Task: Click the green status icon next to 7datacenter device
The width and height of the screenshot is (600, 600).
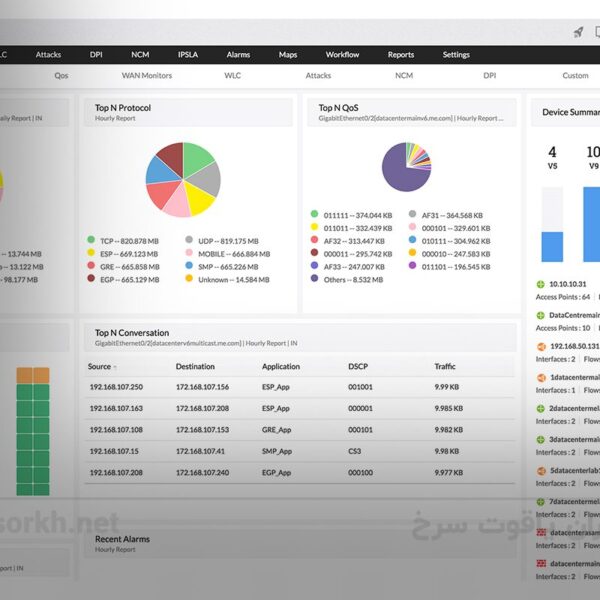Action: click(x=541, y=502)
